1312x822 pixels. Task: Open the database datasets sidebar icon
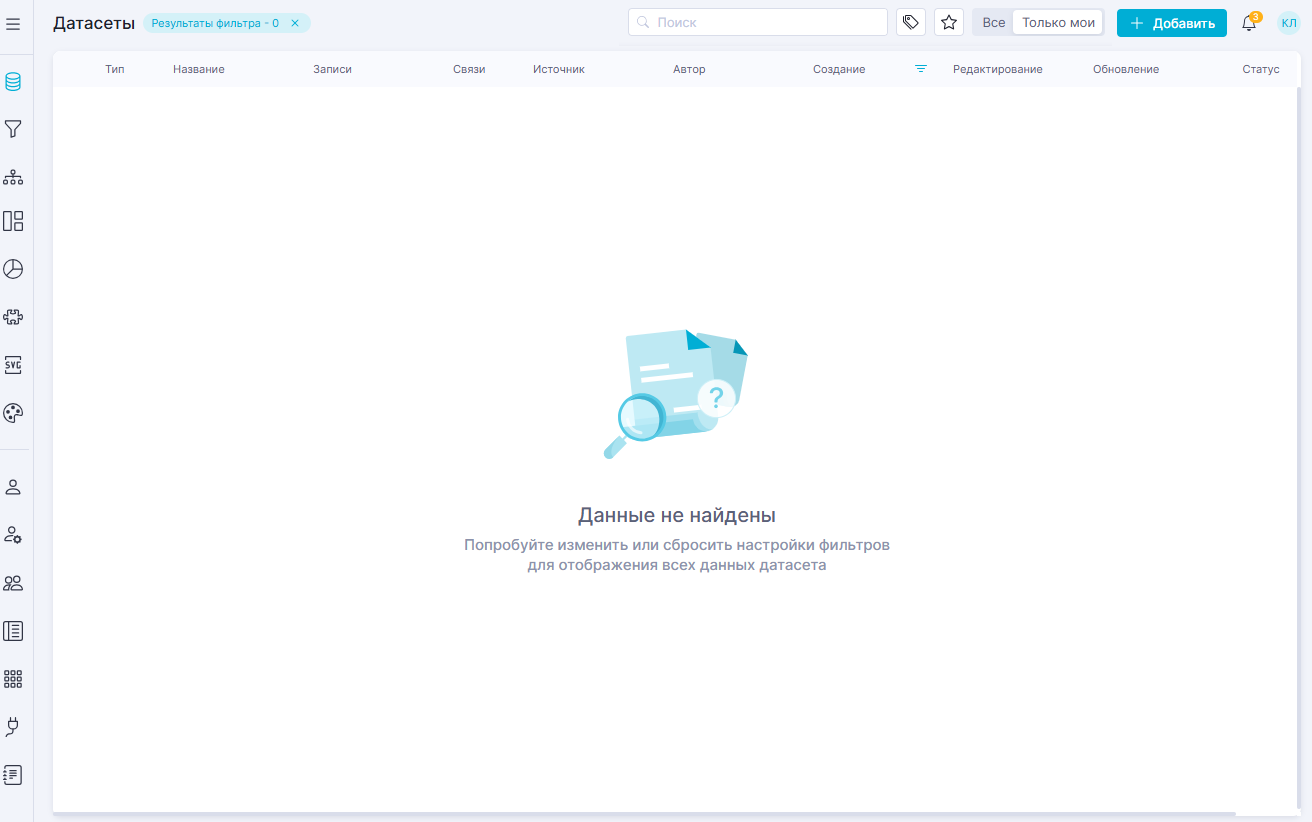pos(13,82)
